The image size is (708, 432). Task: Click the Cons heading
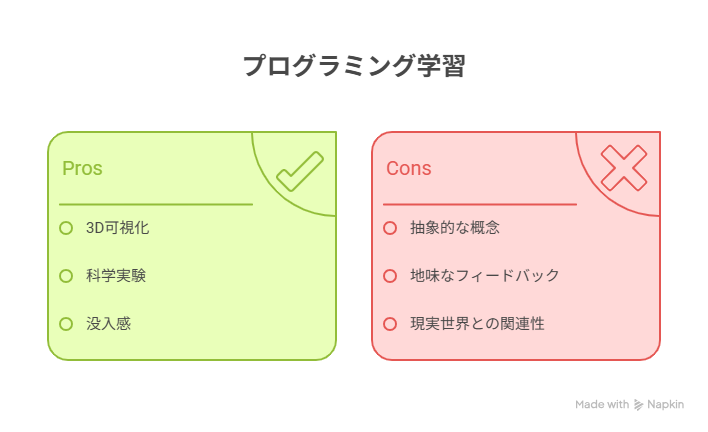[409, 168]
